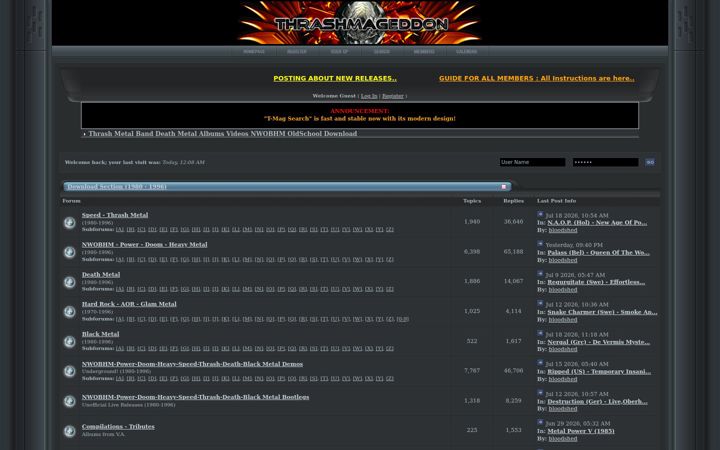Open Hard Rock - AOR - Glam Metal forum
The image size is (720, 450).
[129, 304]
